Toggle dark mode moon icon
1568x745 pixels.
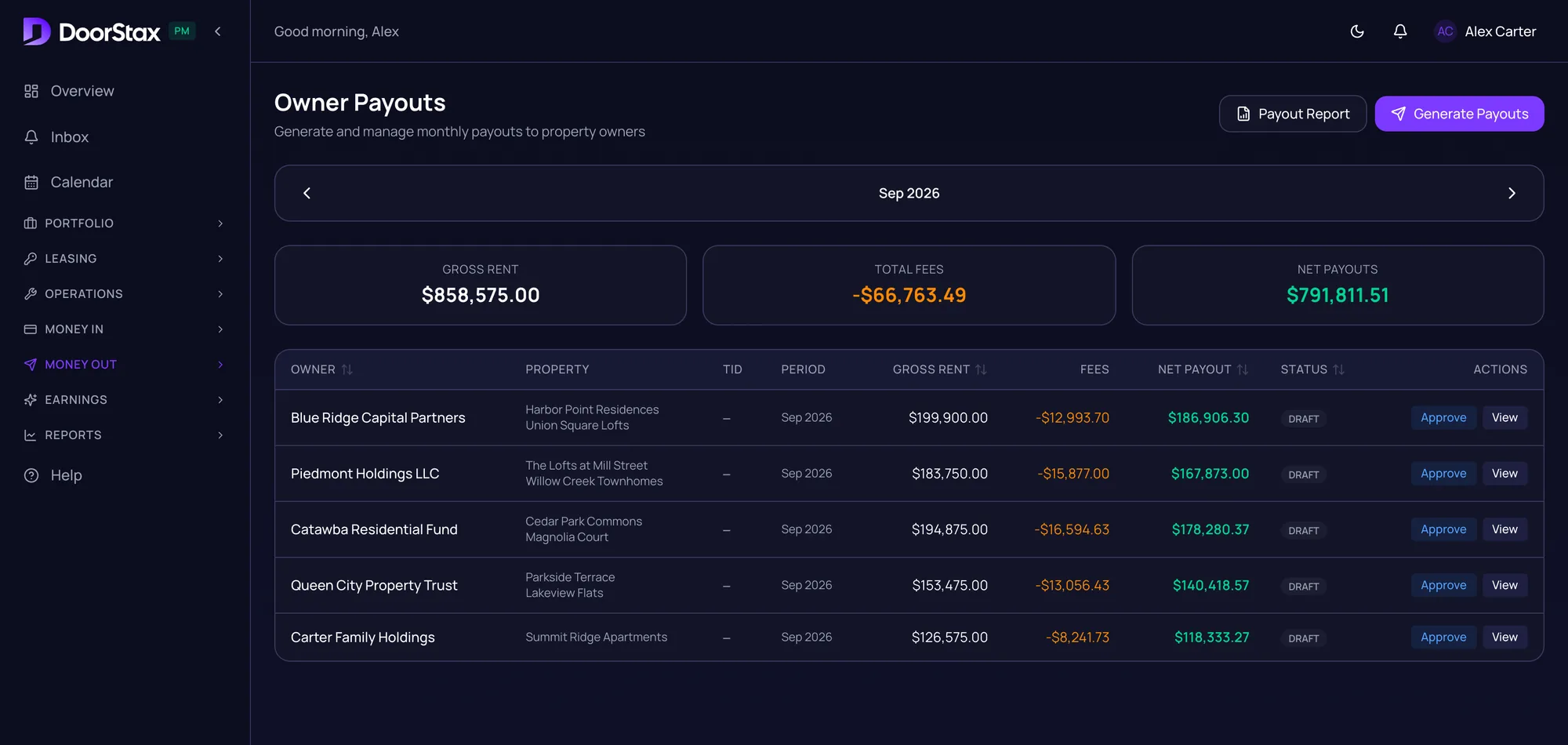[1357, 31]
